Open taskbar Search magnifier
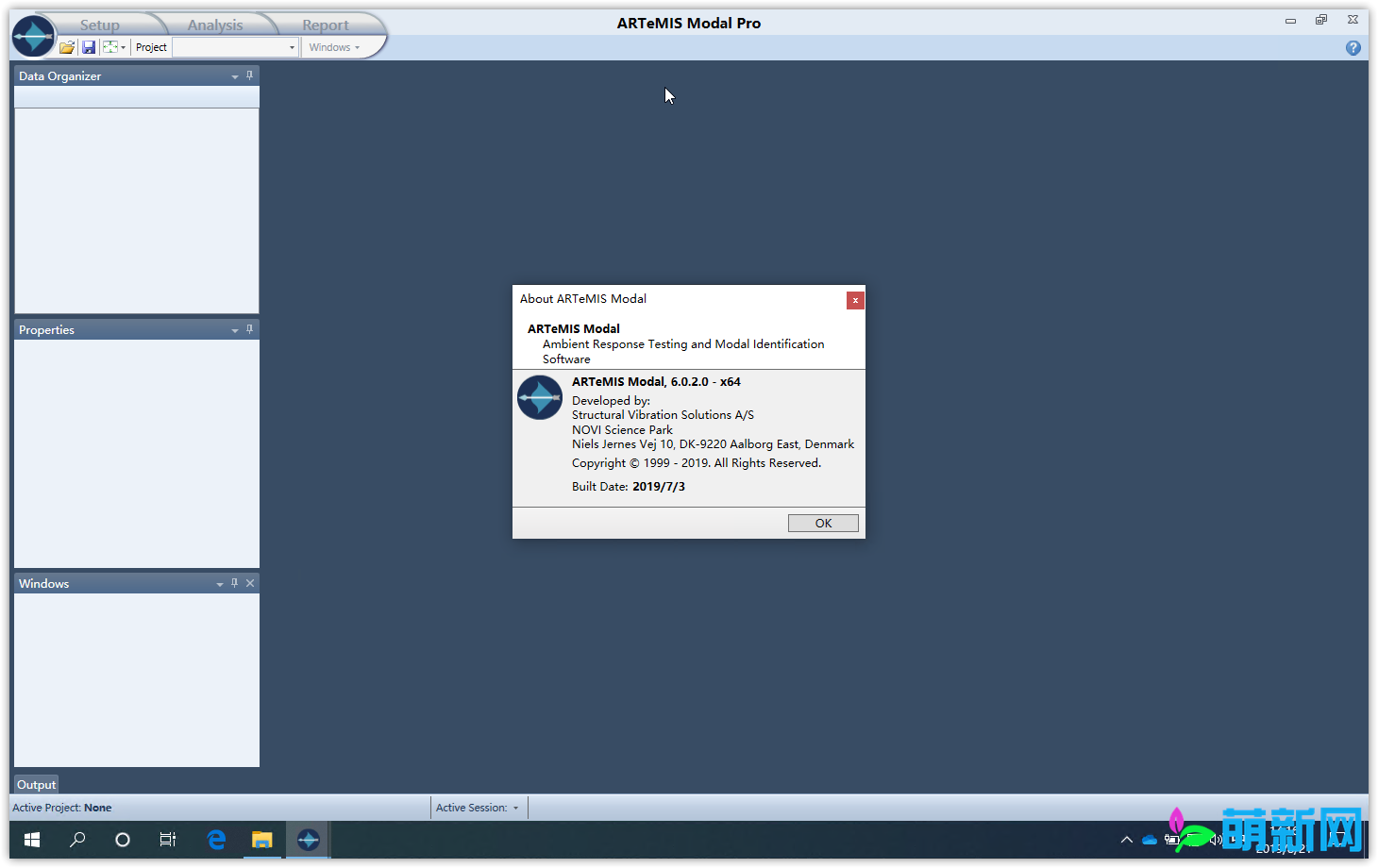 (77, 840)
